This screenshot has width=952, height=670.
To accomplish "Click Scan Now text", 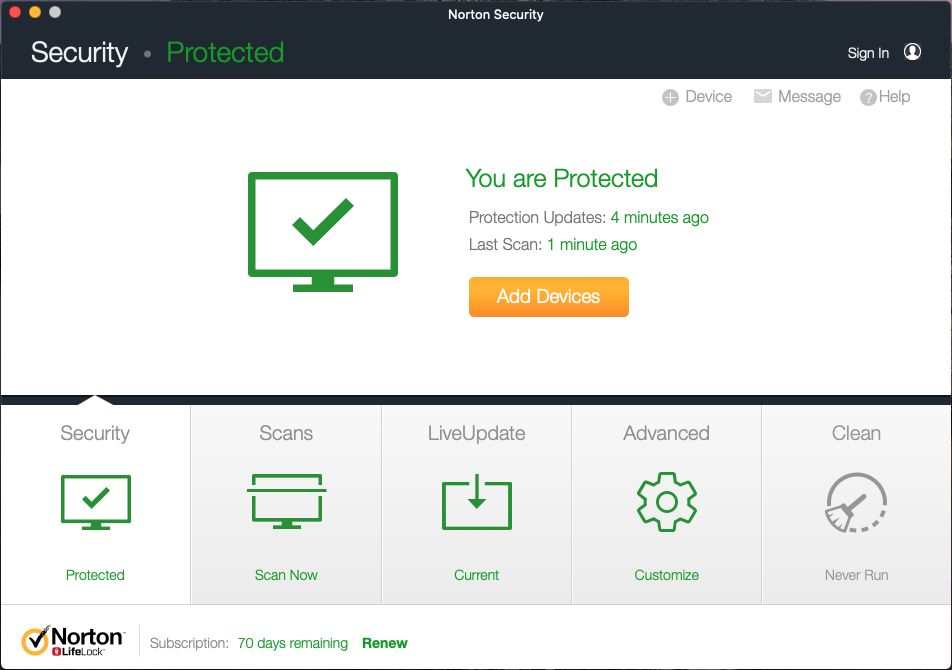I will 286,575.
